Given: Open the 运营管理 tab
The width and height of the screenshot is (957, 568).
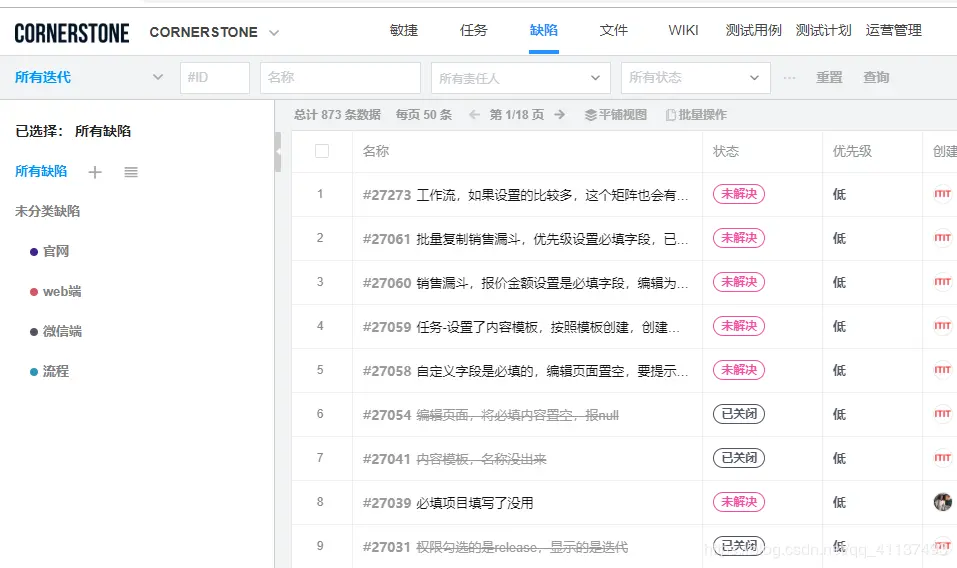Looking at the screenshot, I should click(x=894, y=31).
